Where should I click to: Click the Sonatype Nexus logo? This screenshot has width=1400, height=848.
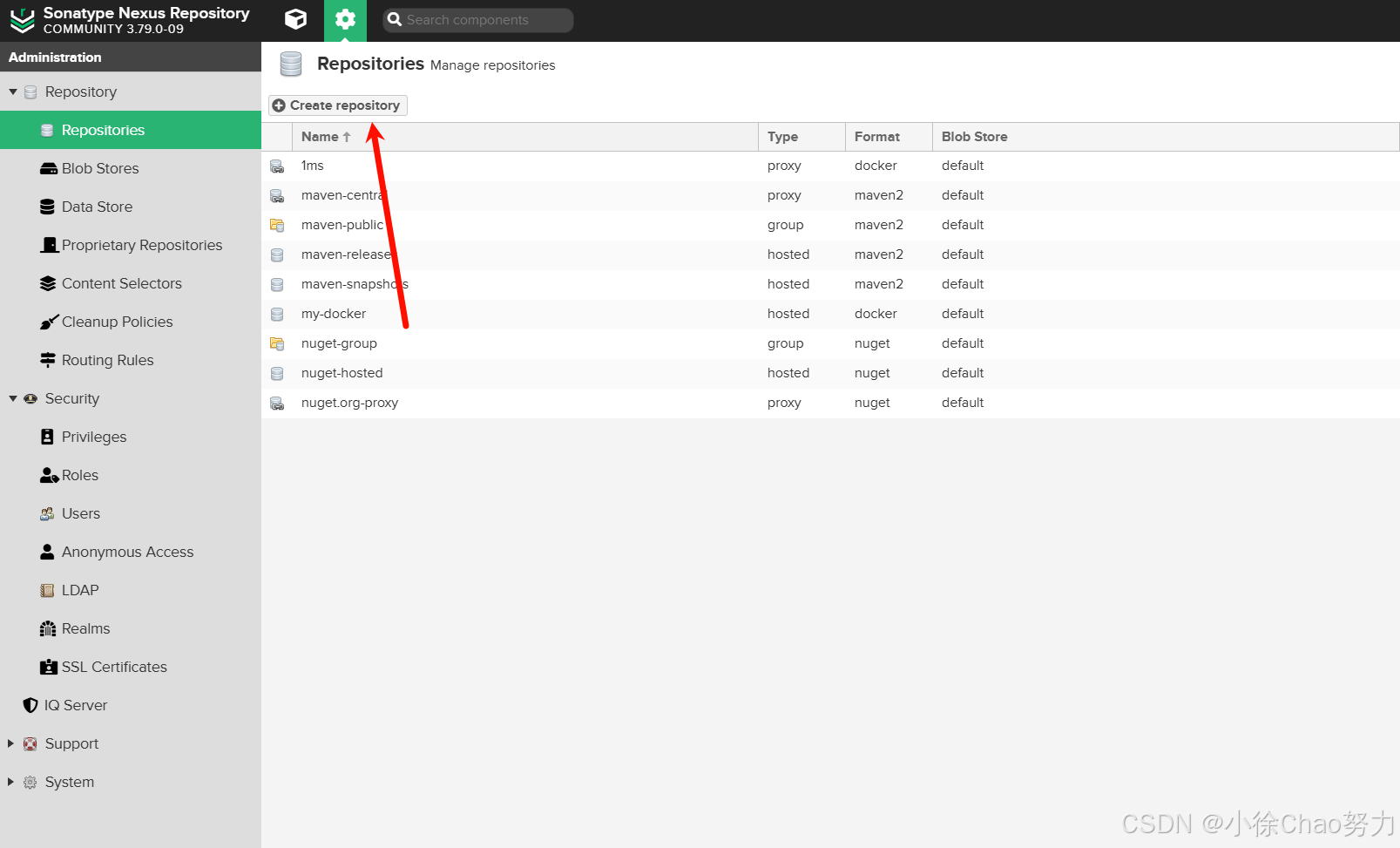coord(22,20)
